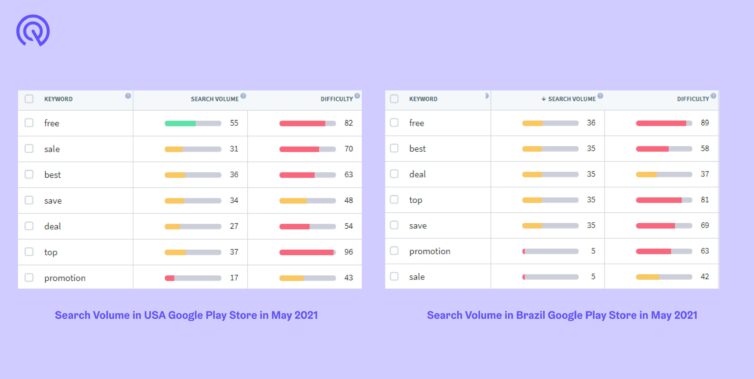
Task: Toggle select-all checkbox in Brazil table header
Action: coord(394,99)
